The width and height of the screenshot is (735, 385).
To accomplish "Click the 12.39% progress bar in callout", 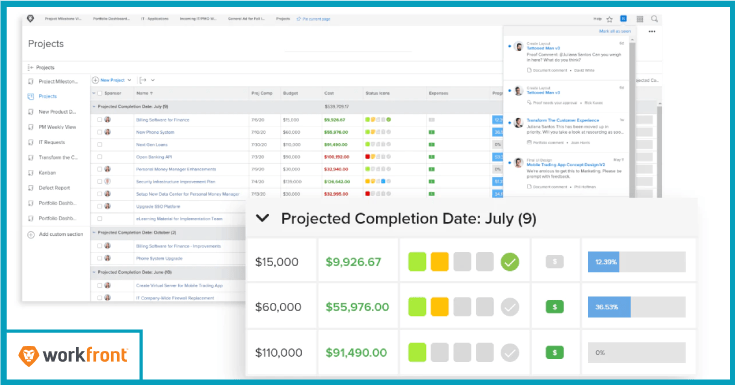I will 637,262.
